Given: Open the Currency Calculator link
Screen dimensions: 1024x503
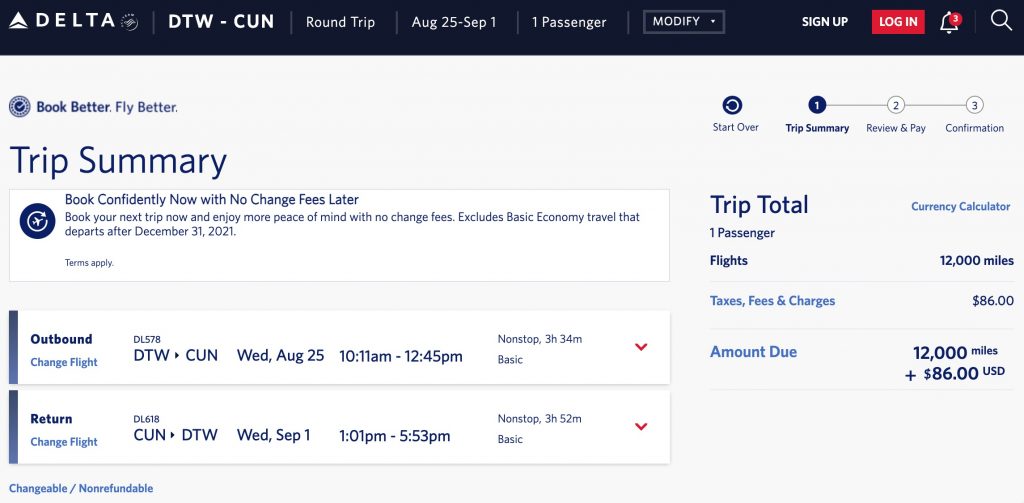Looking at the screenshot, I should pyautogui.click(x=960, y=207).
